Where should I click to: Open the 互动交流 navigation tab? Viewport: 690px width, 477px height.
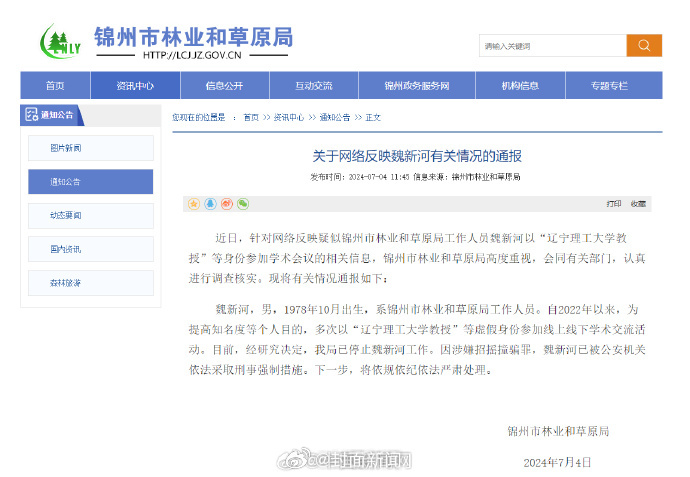(314, 85)
